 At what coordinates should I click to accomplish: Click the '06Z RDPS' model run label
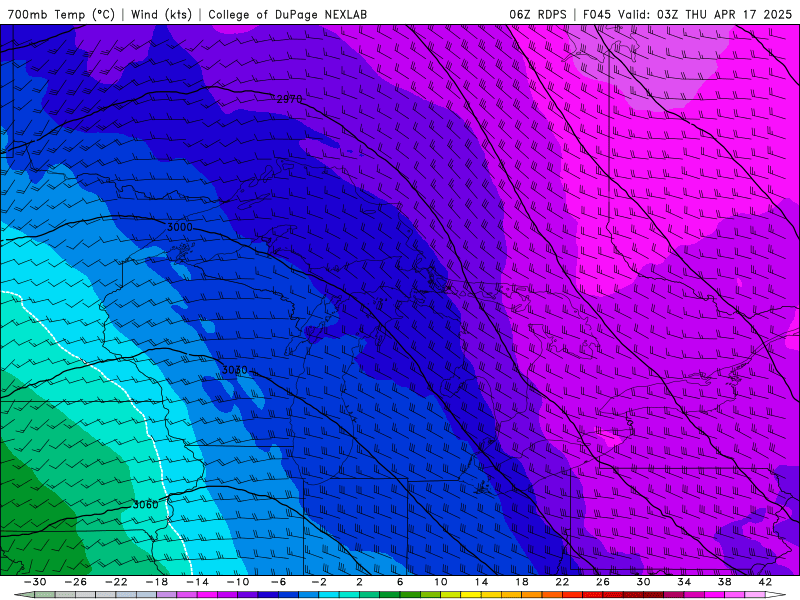pyautogui.click(x=538, y=14)
